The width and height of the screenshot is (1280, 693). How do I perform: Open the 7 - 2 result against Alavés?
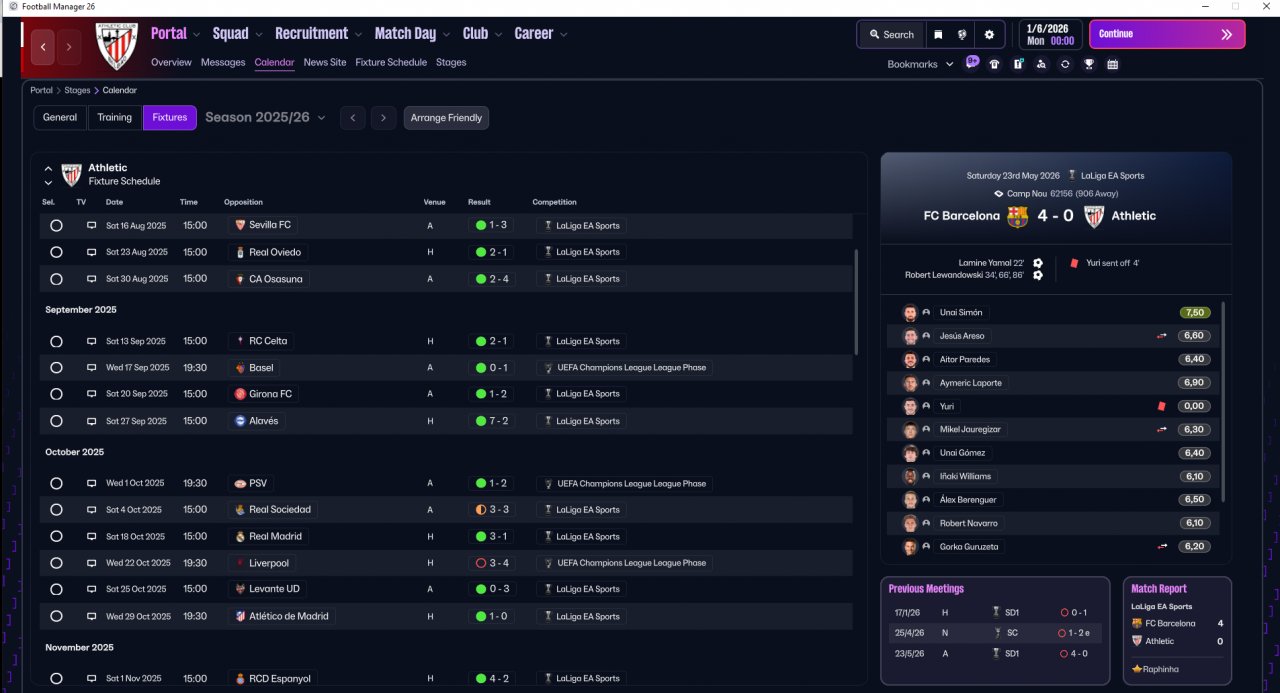point(492,421)
